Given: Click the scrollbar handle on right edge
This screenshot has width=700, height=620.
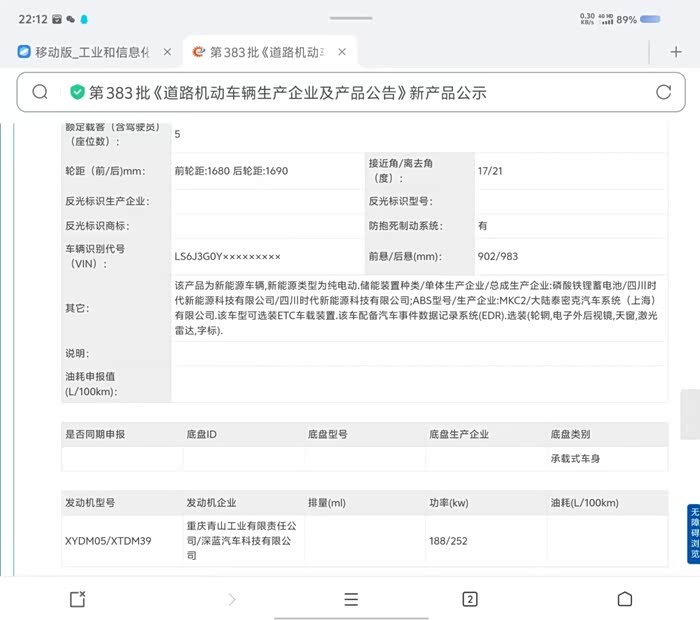Looking at the screenshot, I should click(689, 414).
